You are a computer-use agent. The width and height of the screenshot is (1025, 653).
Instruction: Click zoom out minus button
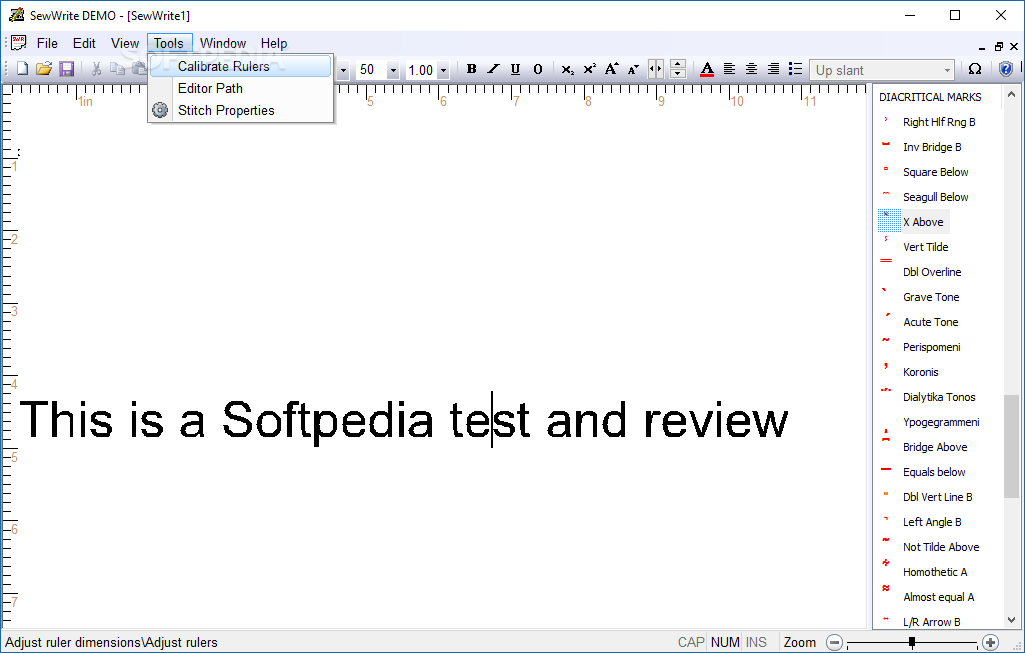834,643
